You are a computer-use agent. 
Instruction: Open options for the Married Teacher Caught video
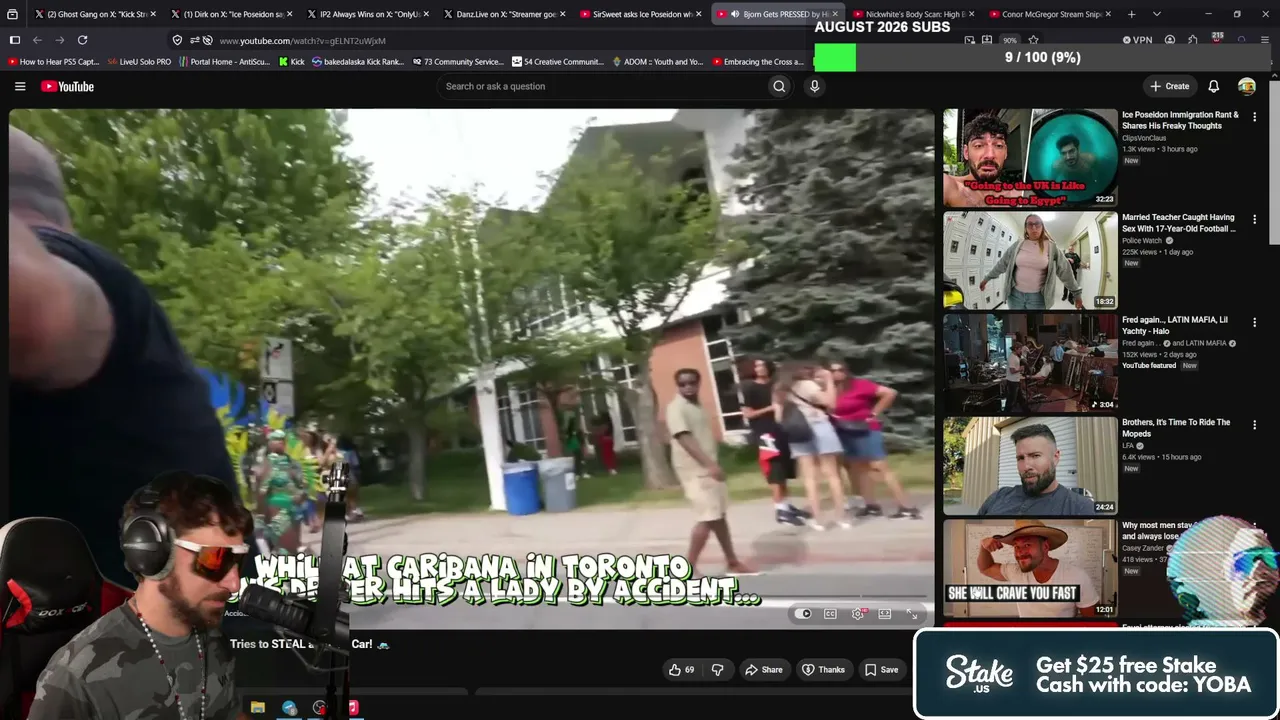(x=1254, y=219)
